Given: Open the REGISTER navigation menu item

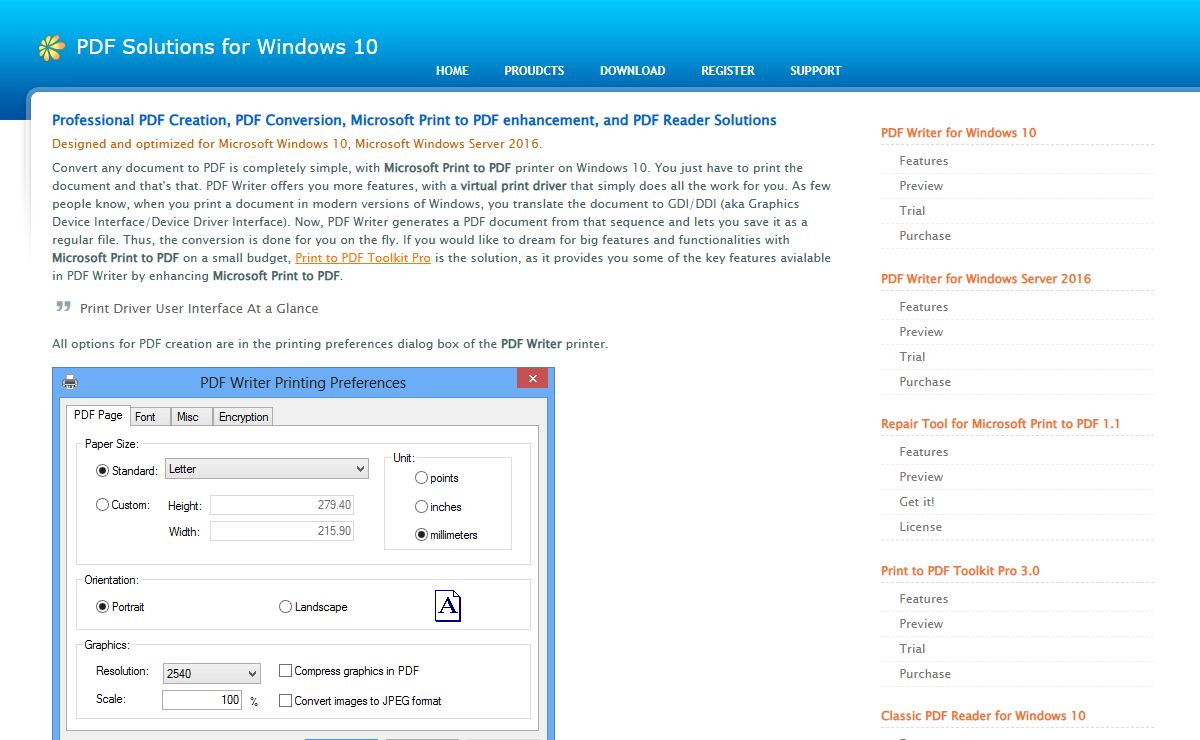Looking at the screenshot, I should click(728, 71).
